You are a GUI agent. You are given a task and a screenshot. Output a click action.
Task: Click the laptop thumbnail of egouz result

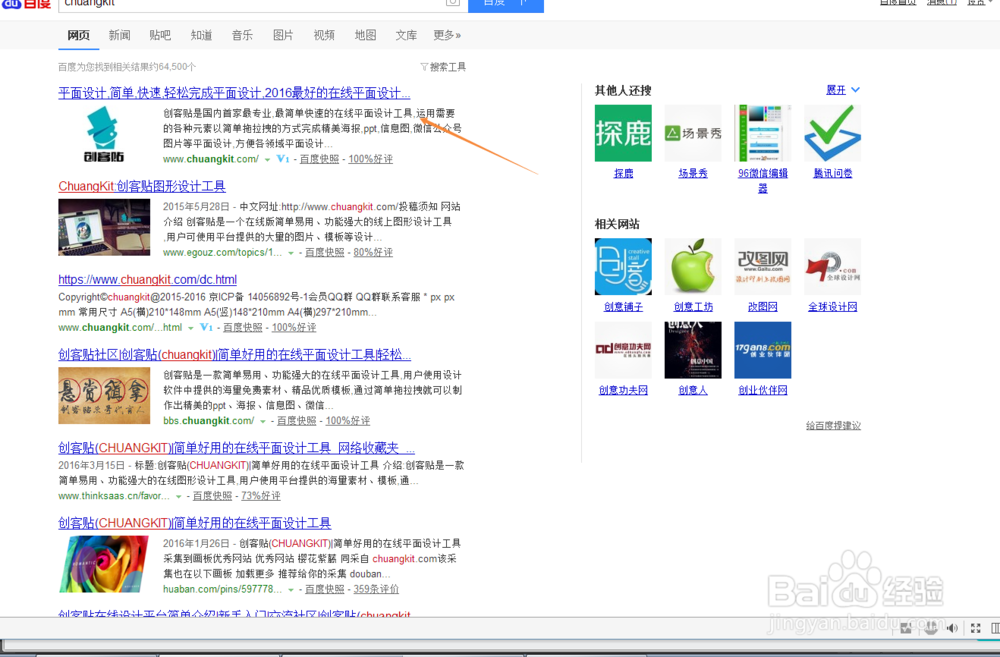click(x=104, y=227)
